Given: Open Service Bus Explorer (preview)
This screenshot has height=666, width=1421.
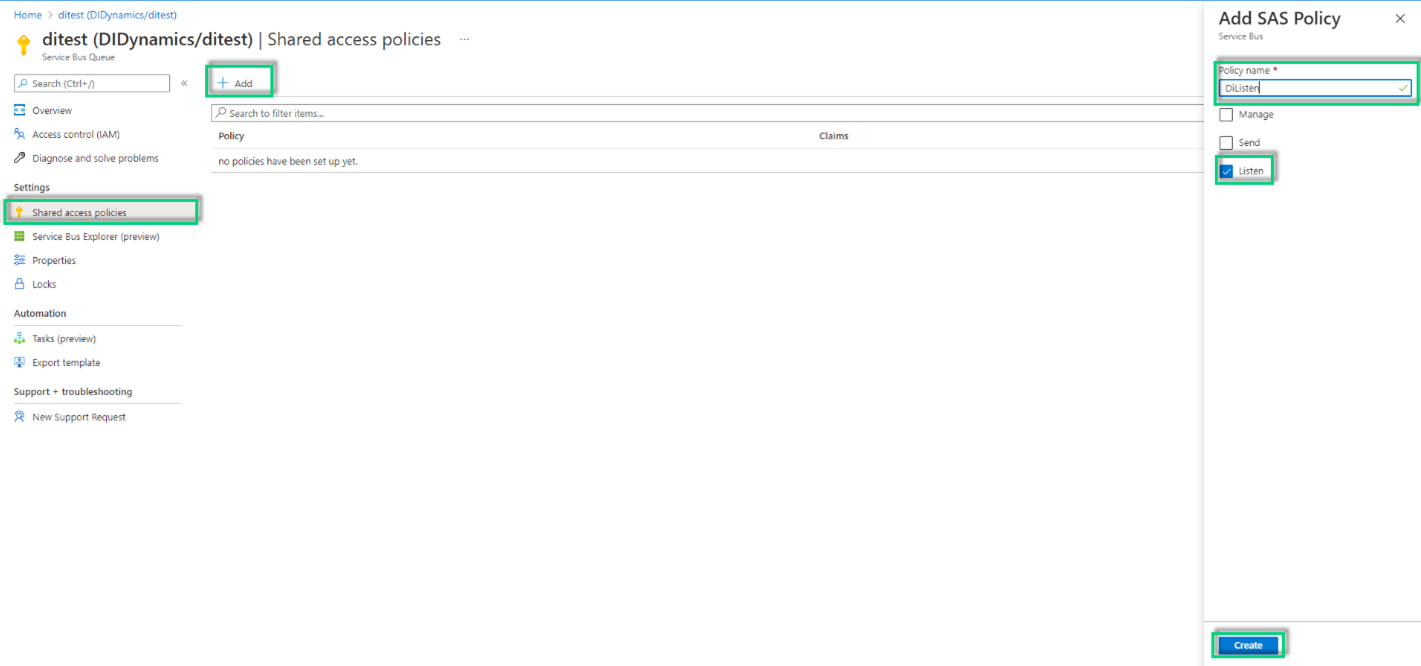Looking at the screenshot, I should (96, 237).
